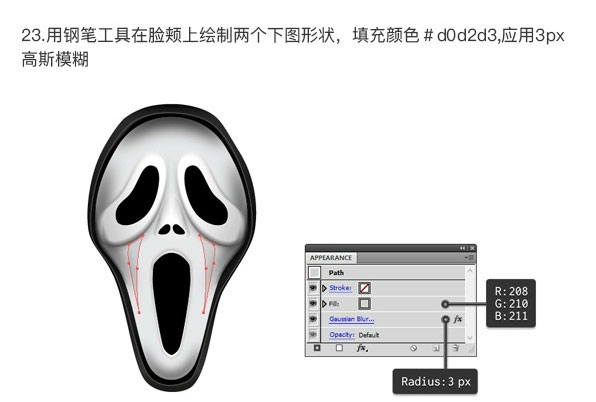
Task: Click the Stroke none color swatch
Action: [x=364, y=288]
